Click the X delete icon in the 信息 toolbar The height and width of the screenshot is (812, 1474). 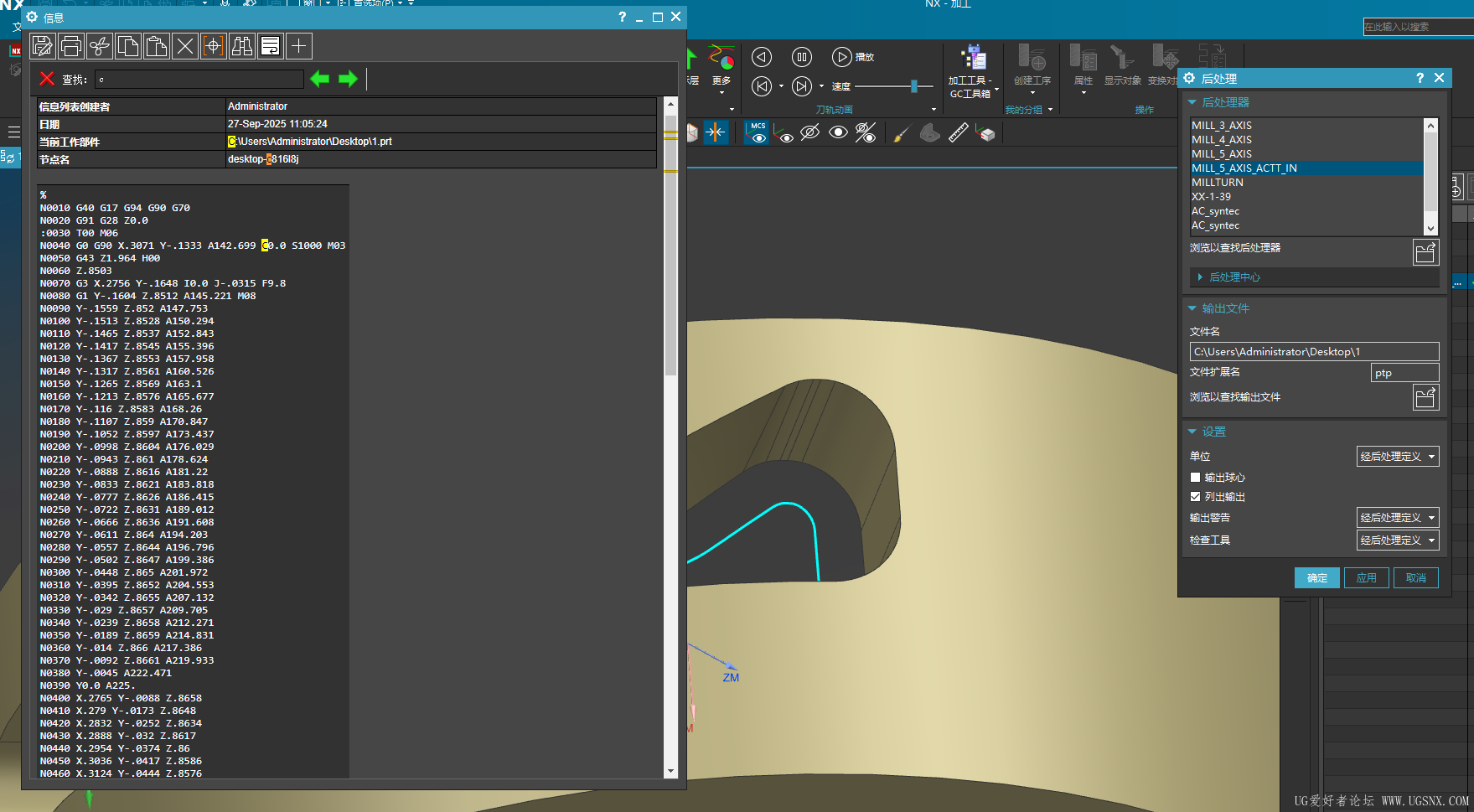(185, 46)
